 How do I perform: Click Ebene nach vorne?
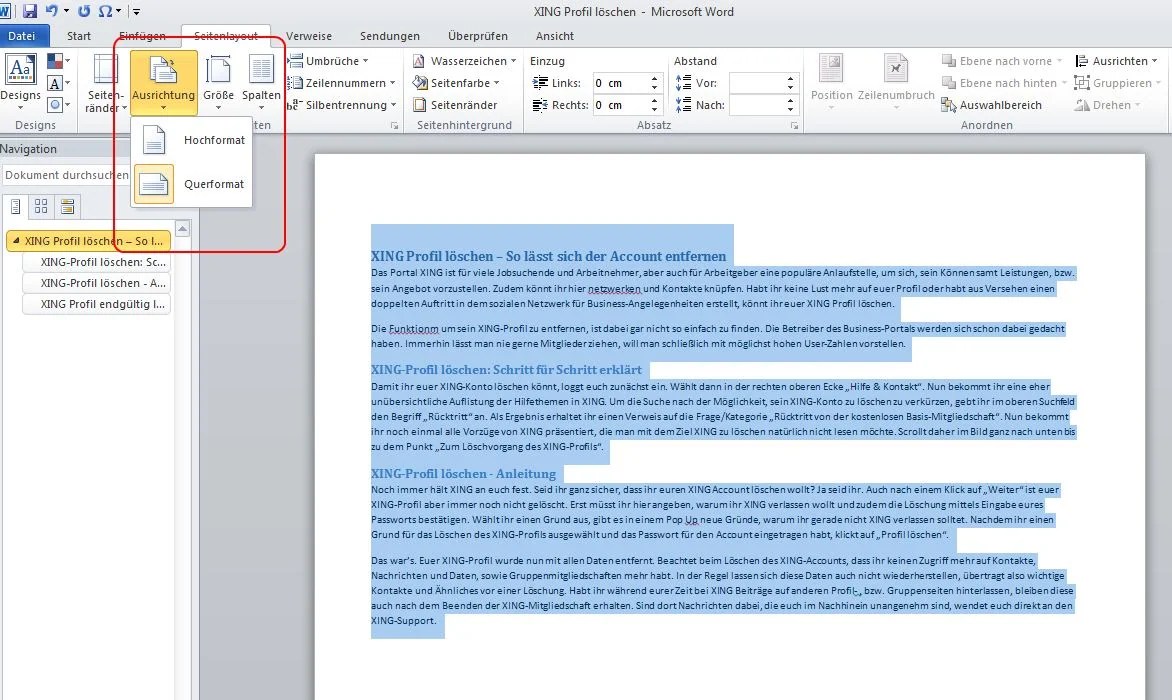click(1002, 61)
